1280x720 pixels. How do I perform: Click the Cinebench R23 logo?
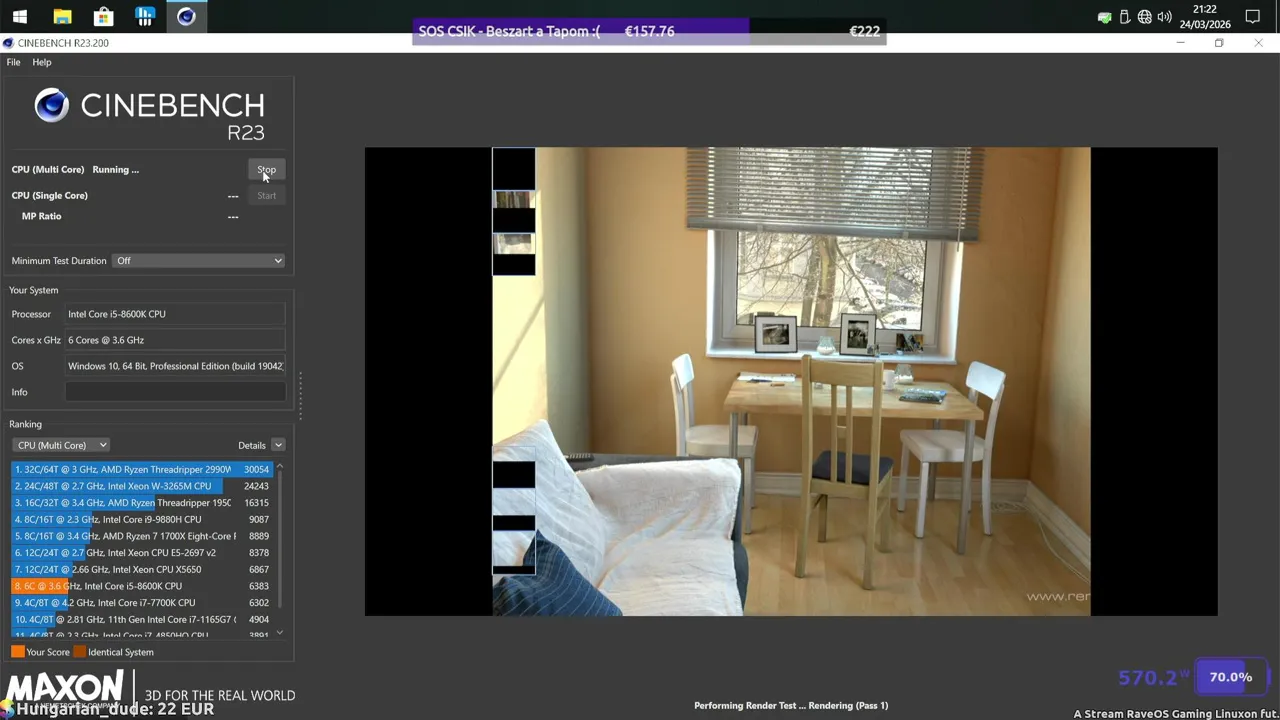point(149,113)
